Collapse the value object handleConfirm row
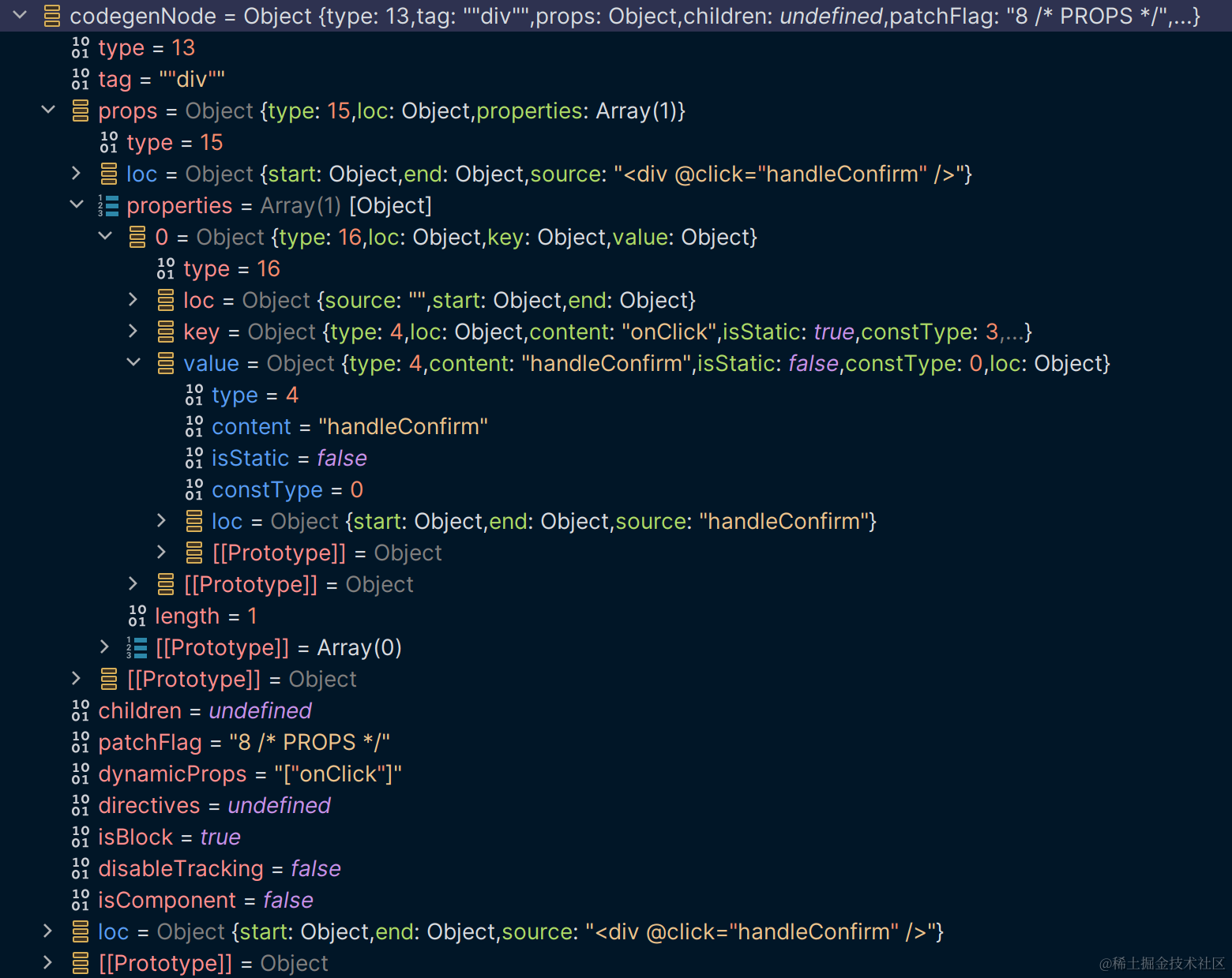This screenshot has width=1232, height=978. (133, 362)
